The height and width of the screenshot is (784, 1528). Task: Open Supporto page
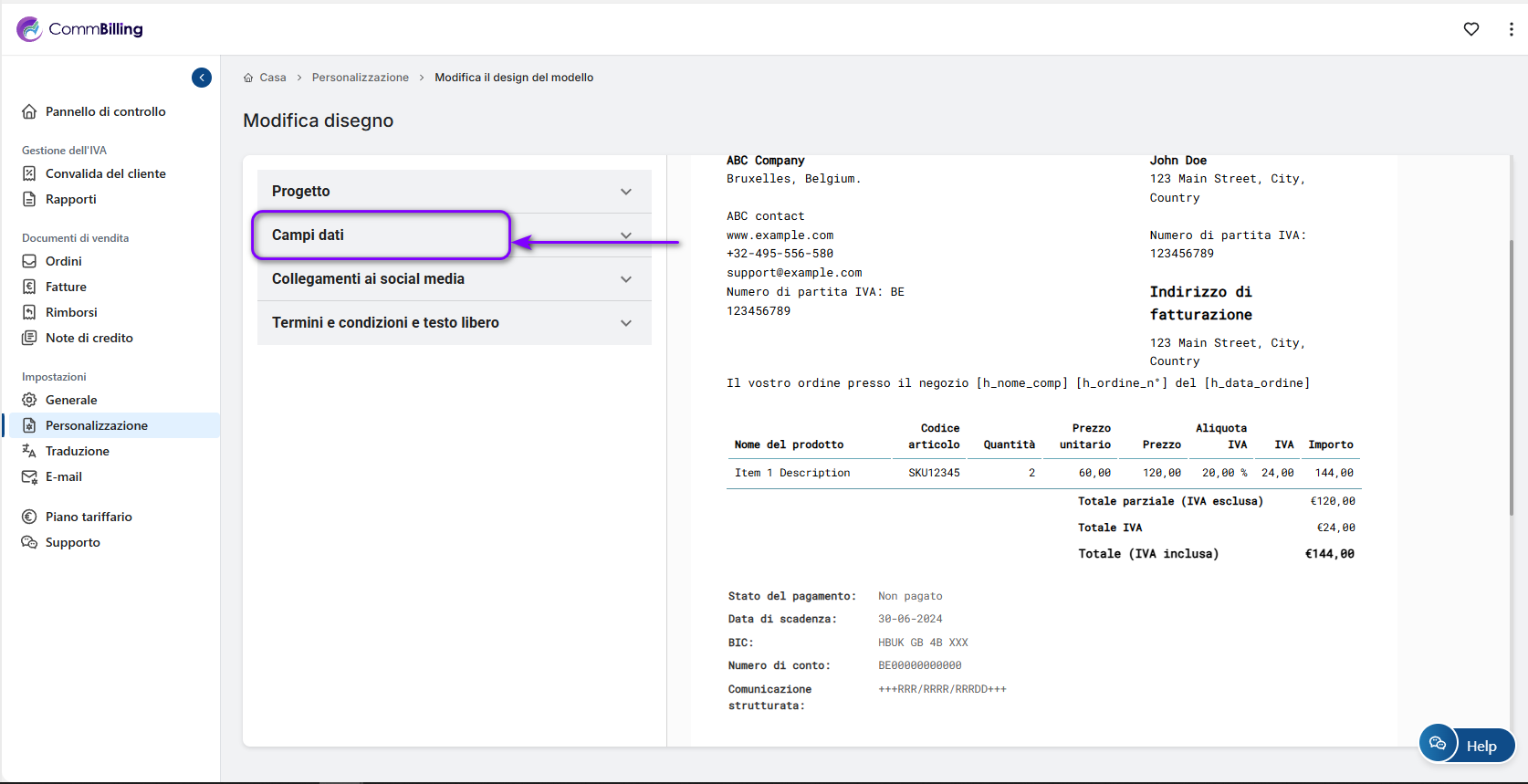point(73,542)
